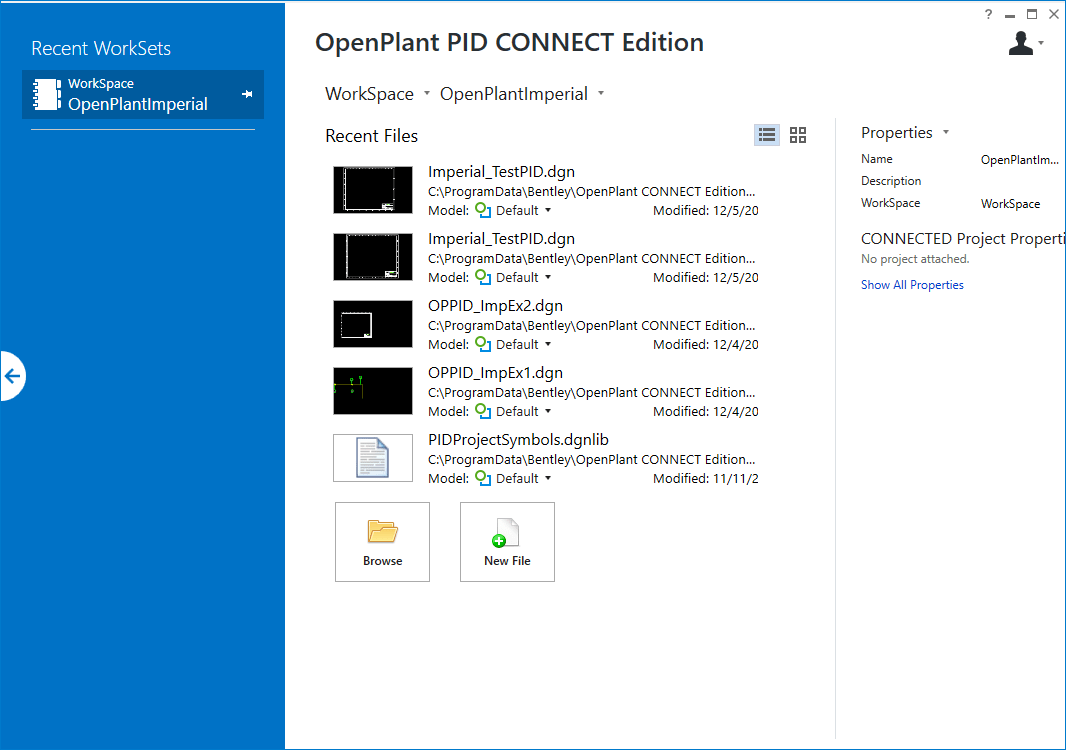Open OPPID_ImpEx2.dgn thumbnail

tap(373, 324)
